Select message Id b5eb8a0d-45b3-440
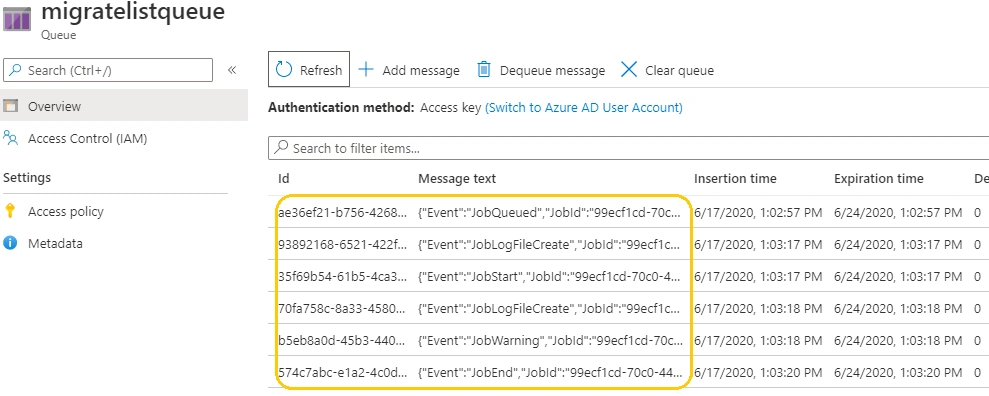 click(x=342, y=341)
